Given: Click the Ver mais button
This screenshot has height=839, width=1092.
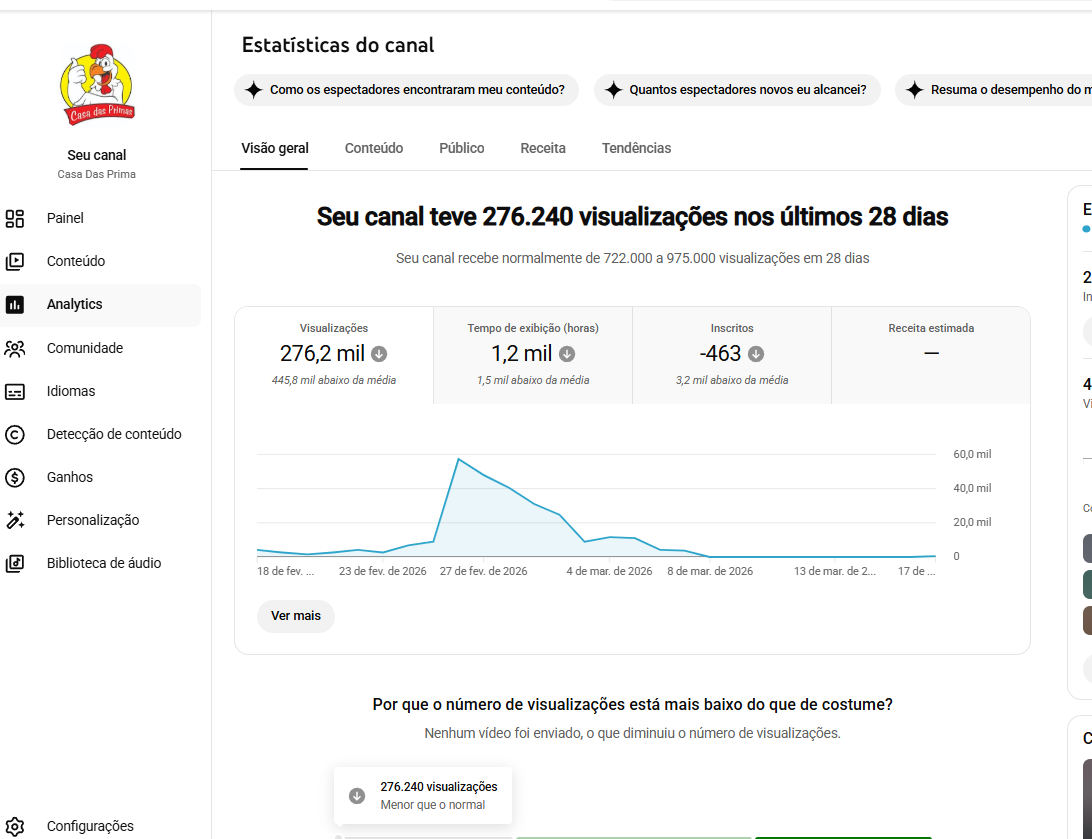Looking at the screenshot, I should [x=296, y=616].
